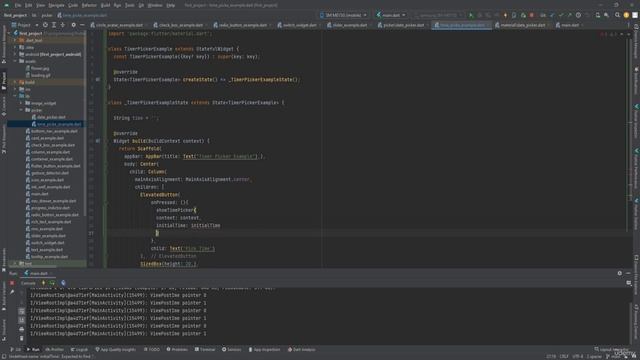
Task: Expand the android folder in Project tree
Action: [16, 54]
